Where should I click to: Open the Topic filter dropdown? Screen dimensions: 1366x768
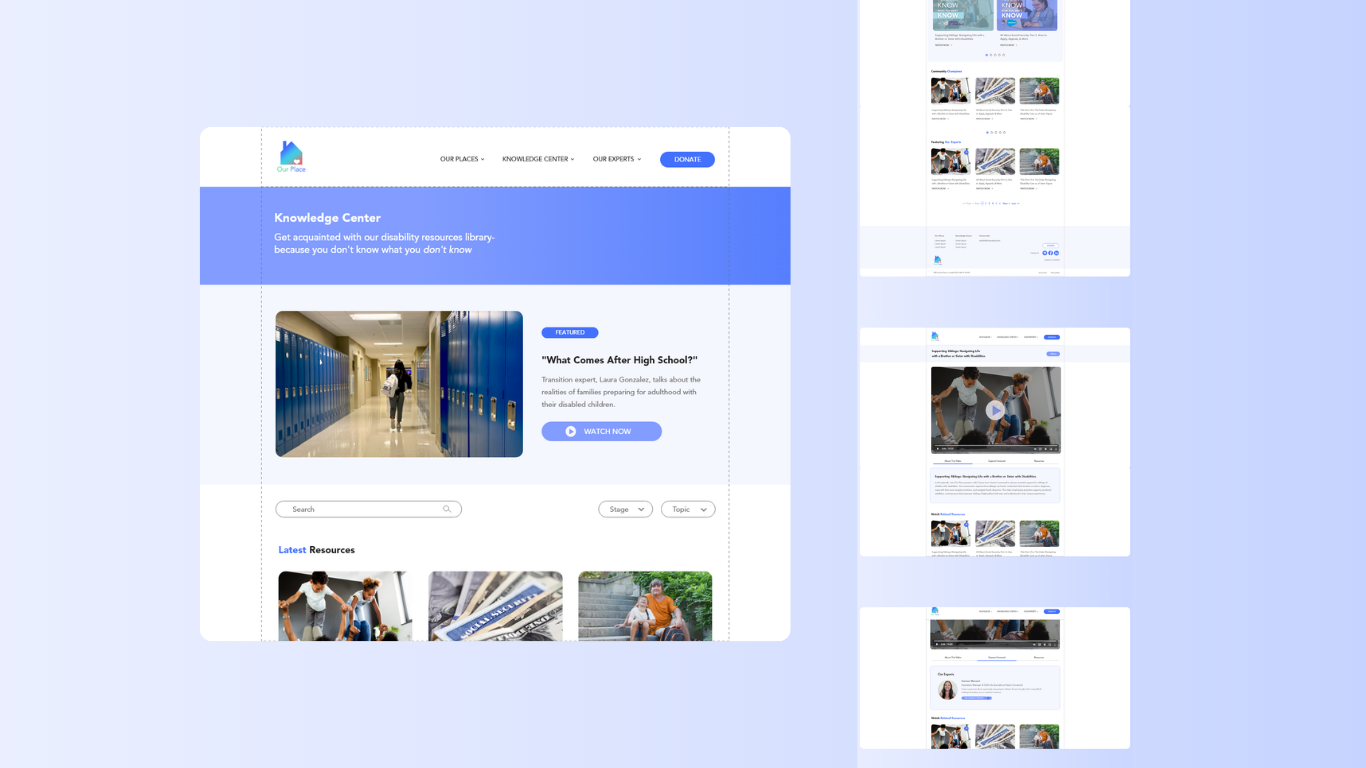[688, 509]
